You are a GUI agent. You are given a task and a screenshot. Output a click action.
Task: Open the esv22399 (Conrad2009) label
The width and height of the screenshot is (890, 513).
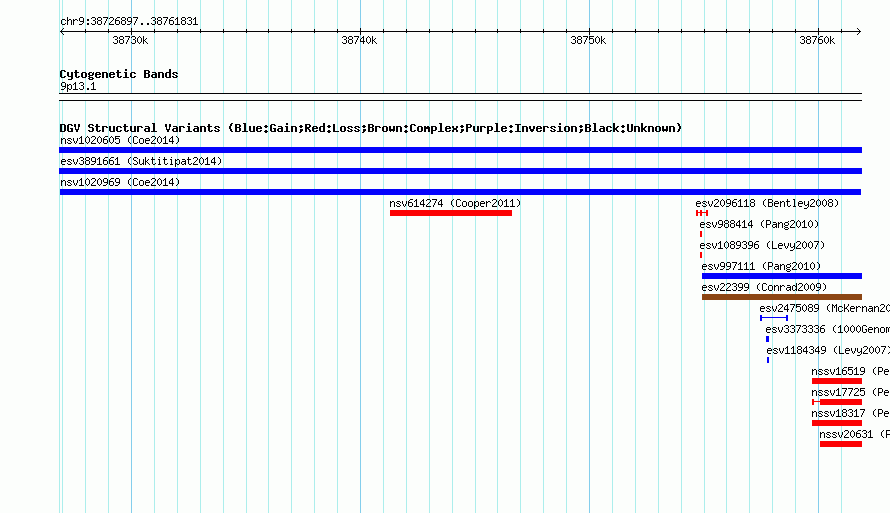[764, 287]
